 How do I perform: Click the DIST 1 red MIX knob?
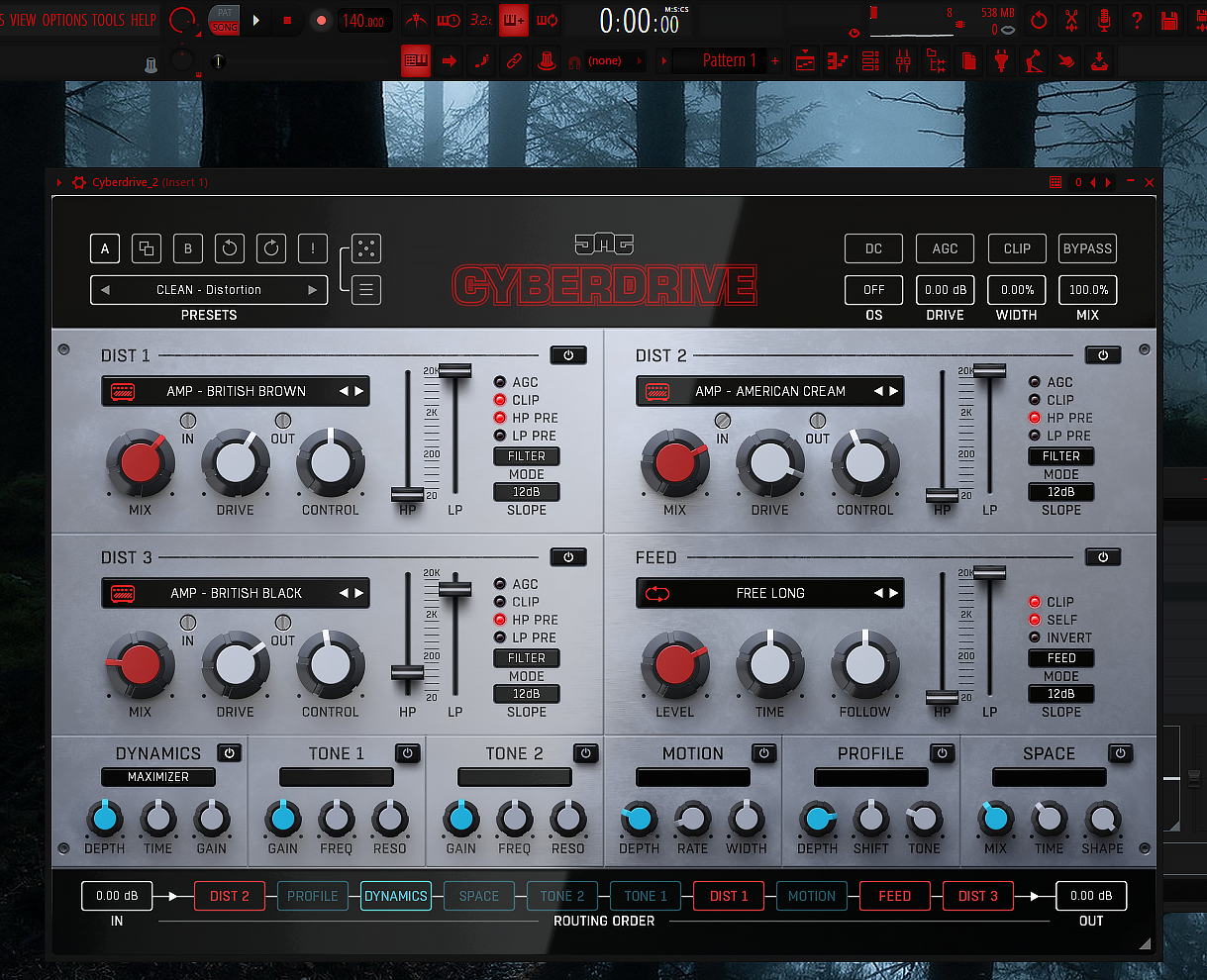[x=141, y=463]
